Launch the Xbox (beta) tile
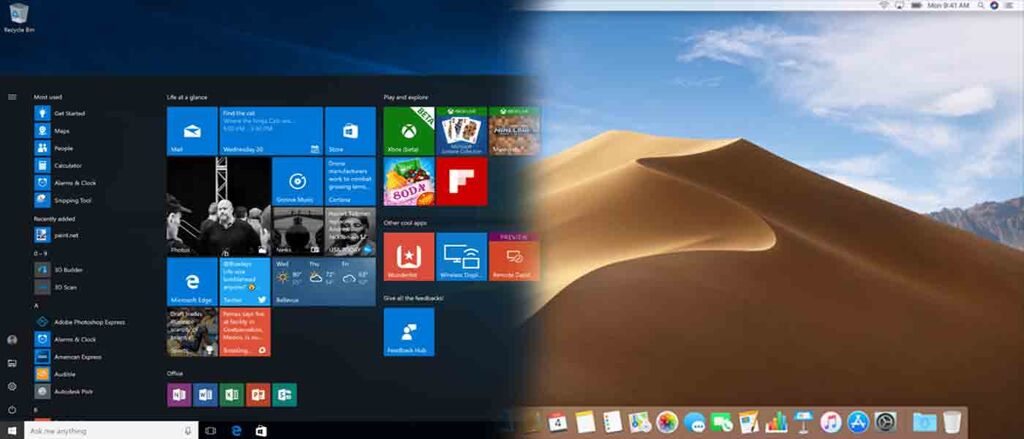Screen dimensions: 1024x439 coord(409,131)
